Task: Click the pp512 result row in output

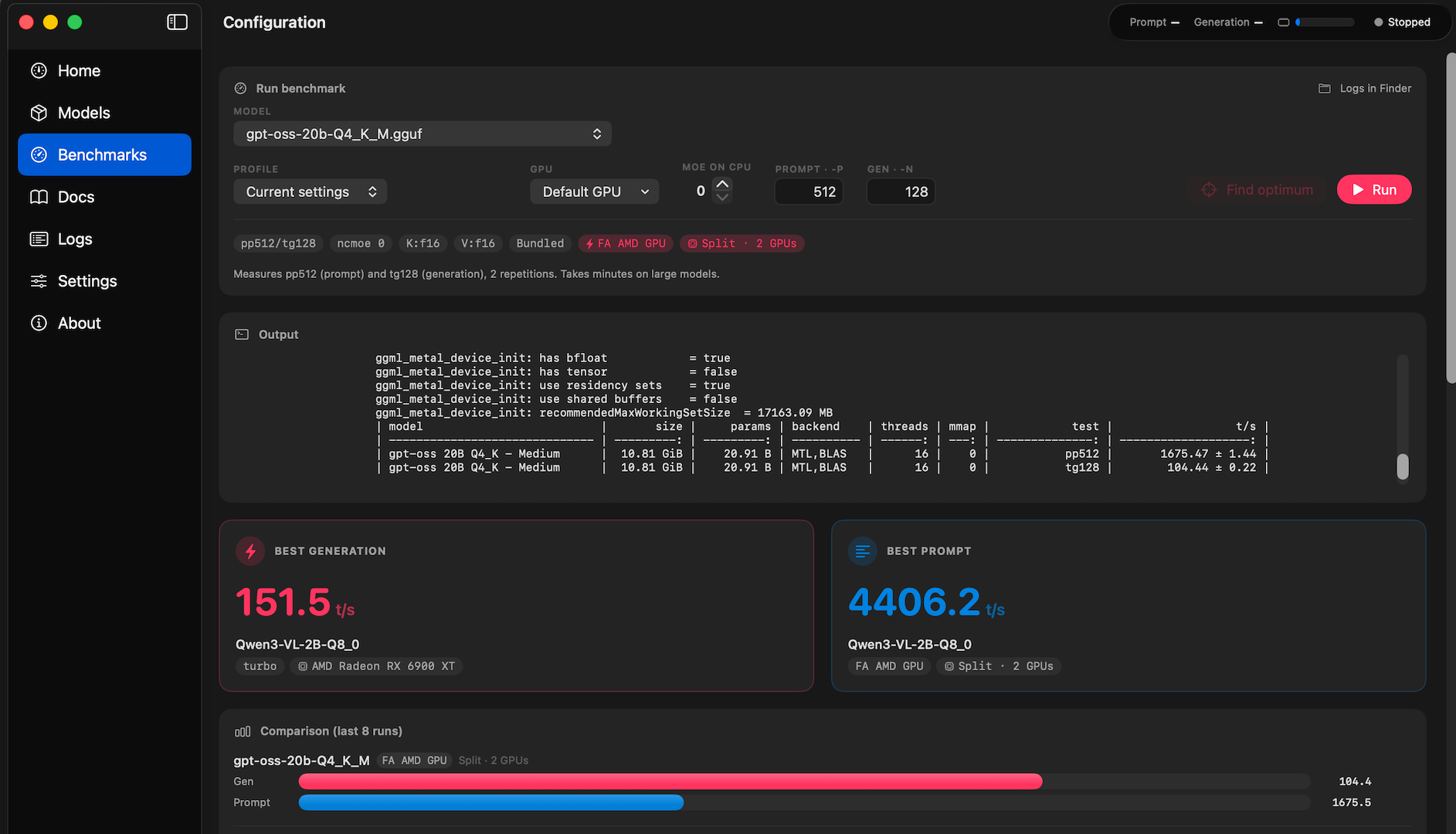Action: [823, 454]
